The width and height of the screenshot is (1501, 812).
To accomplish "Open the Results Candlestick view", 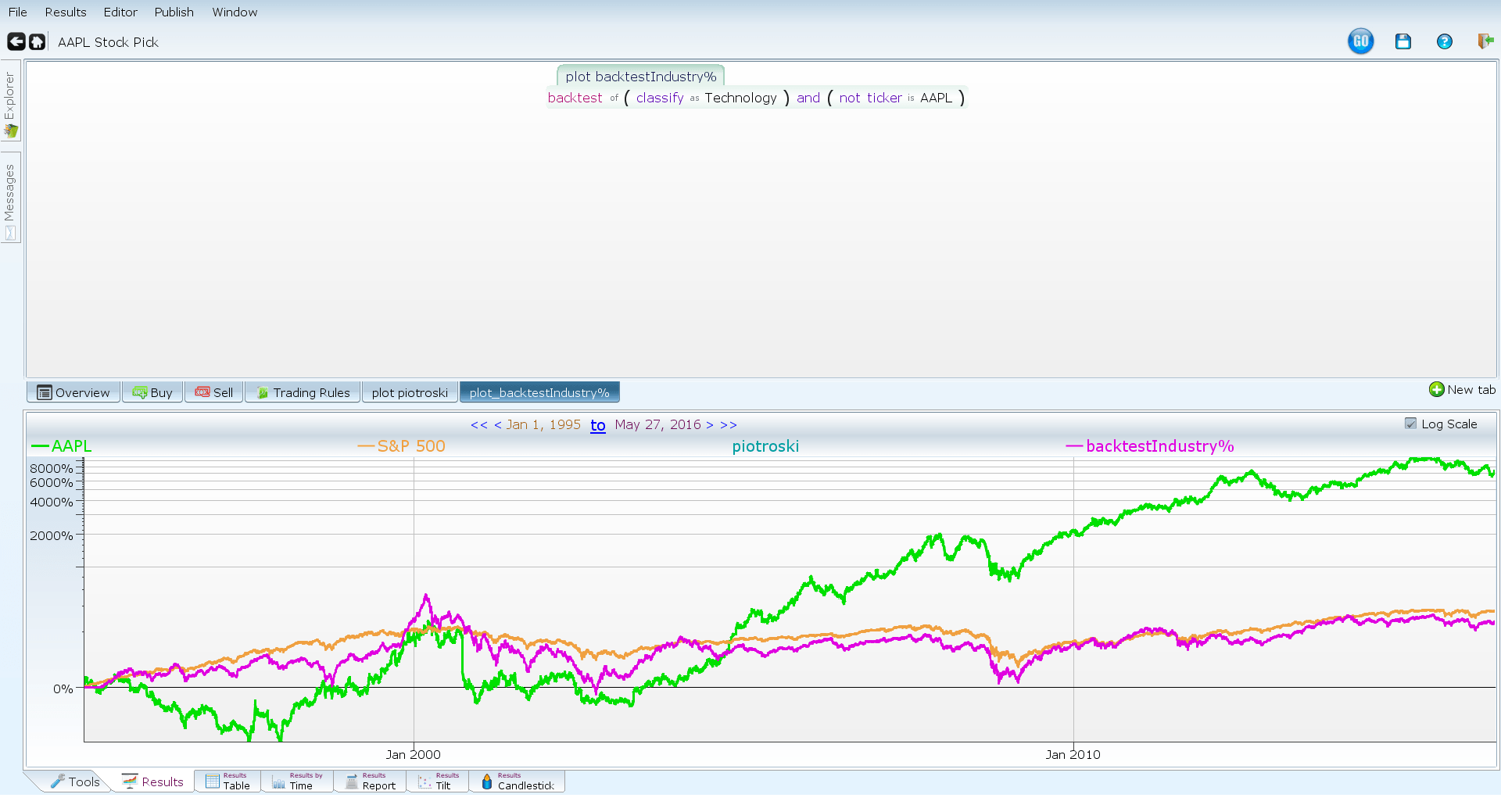I will [x=518, y=782].
